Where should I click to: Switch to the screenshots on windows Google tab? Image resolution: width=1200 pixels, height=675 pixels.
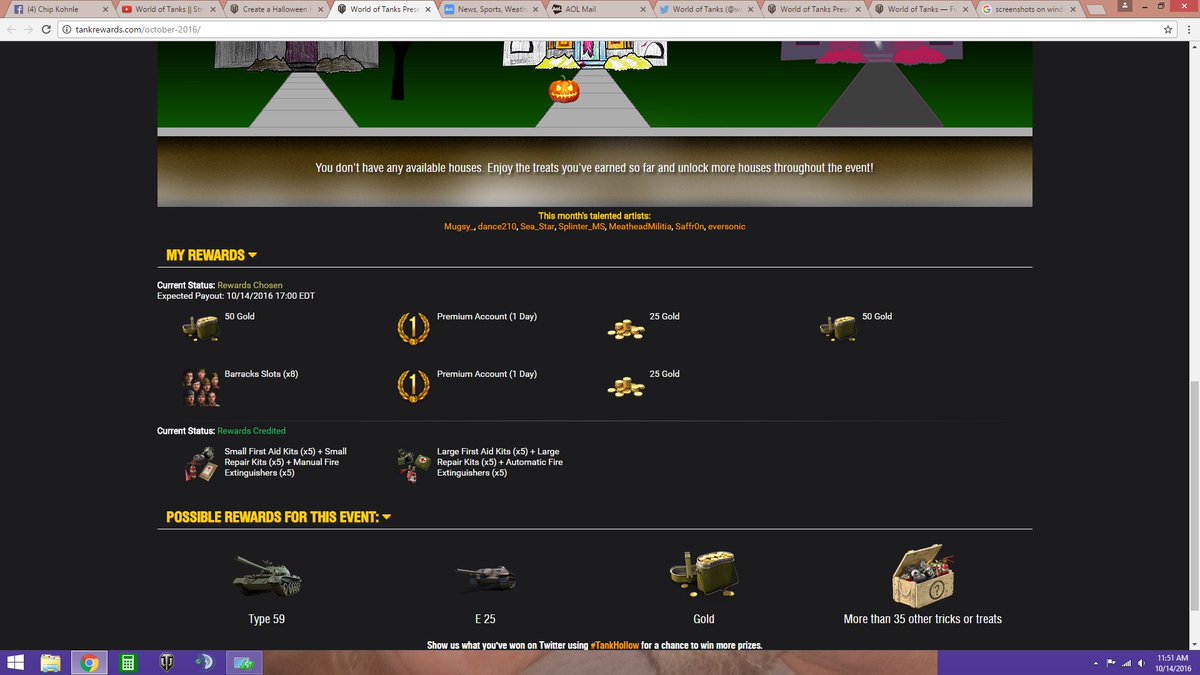1030,9
